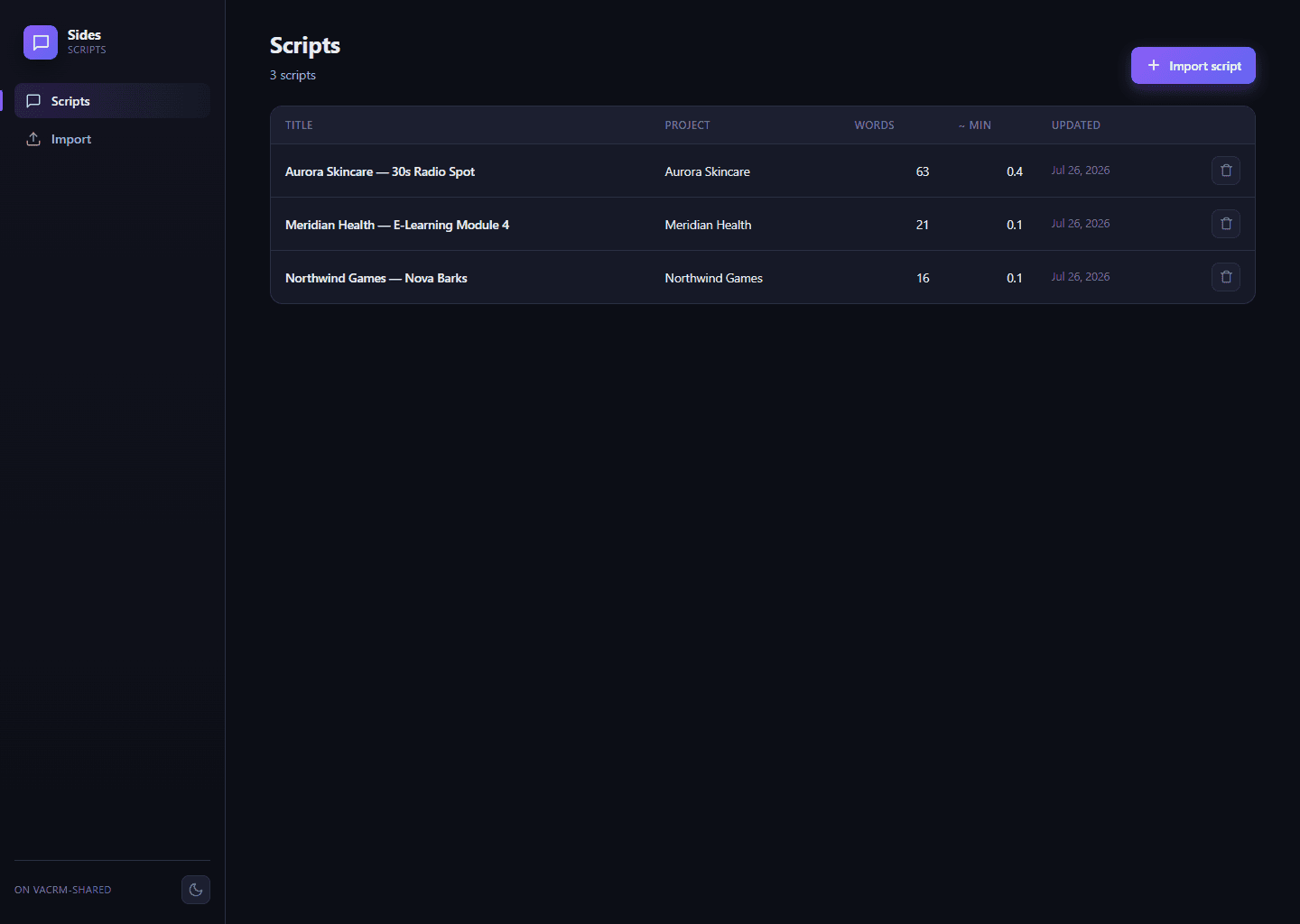This screenshot has width=1300, height=924.
Task: Click the word count 16
Action: point(923,278)
